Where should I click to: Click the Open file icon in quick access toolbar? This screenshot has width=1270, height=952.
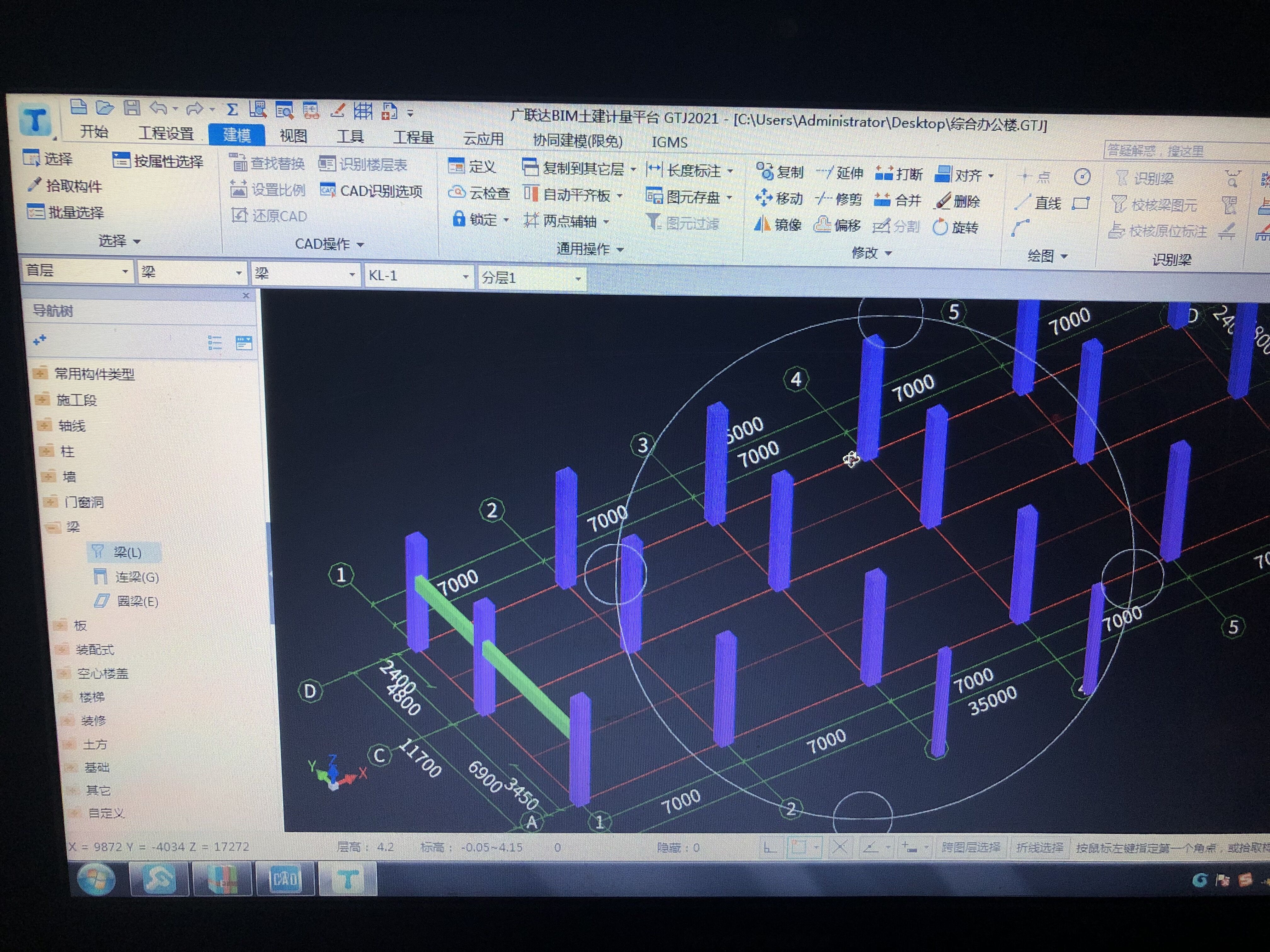point(105,107)
